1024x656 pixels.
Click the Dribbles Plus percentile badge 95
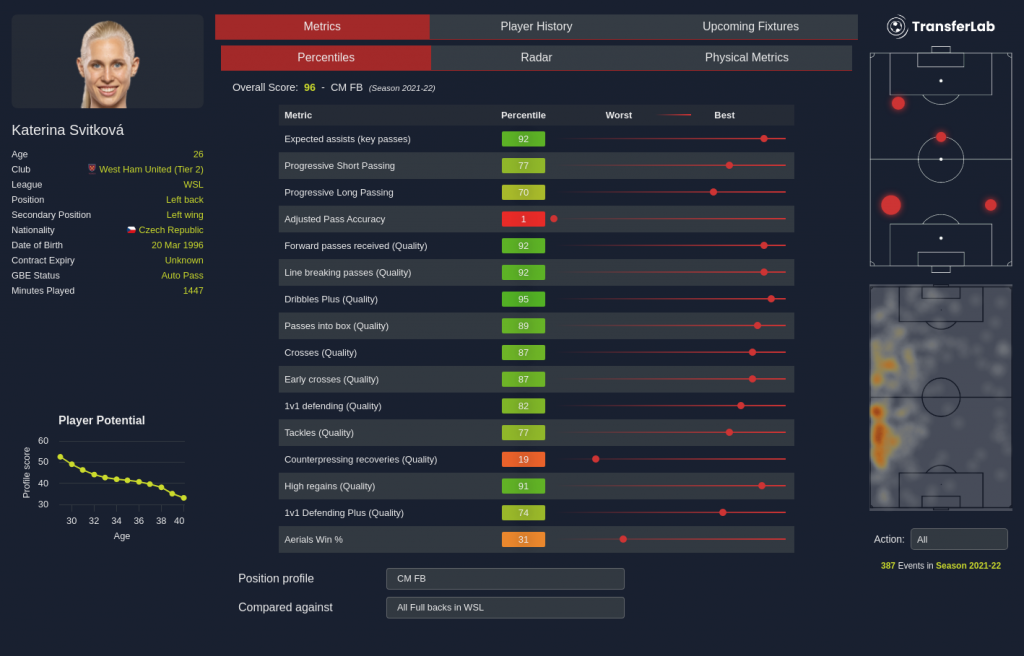[523, 299]
